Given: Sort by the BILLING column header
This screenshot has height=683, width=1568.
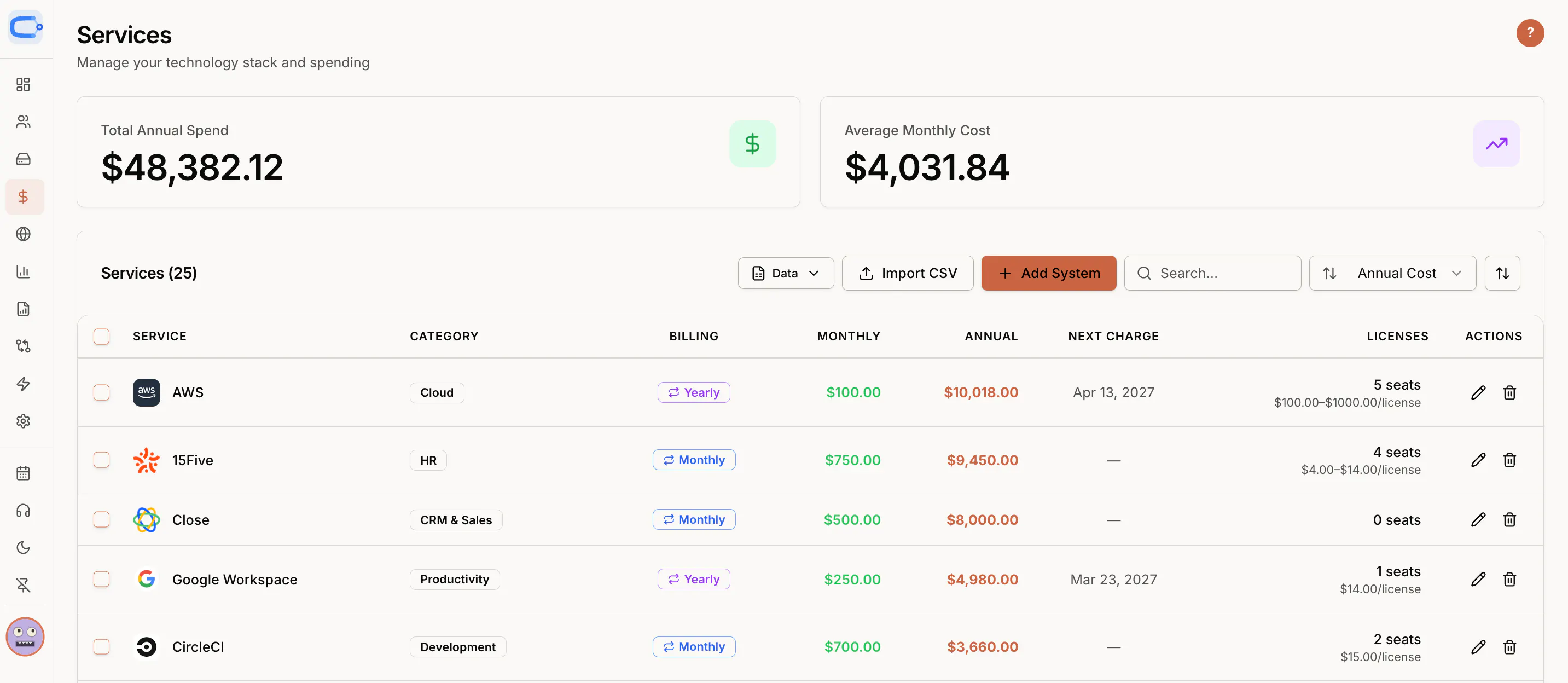Looking at the screenshot, I should [693, 337].
